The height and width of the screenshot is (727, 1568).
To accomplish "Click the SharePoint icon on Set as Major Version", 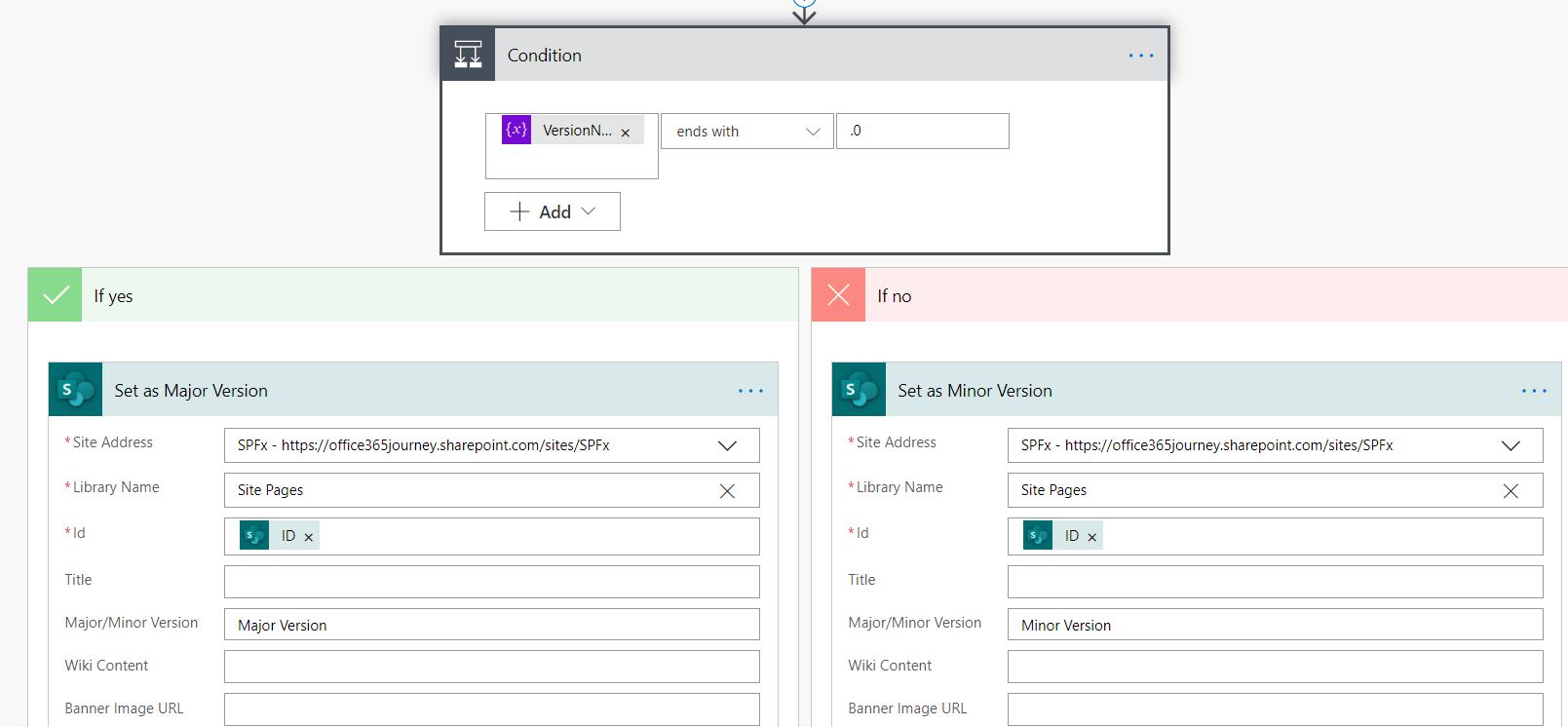I will (x=76, y=390).
